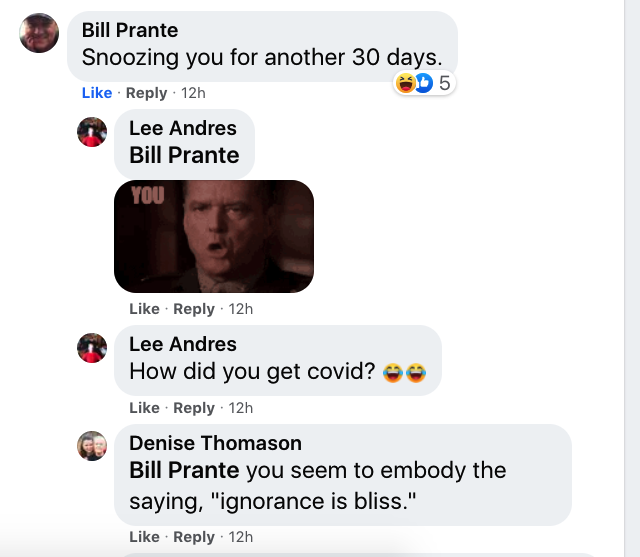Click Lee Andres avatar beside GIF reply
Screen dimensions: 640x557
[92, 132]
